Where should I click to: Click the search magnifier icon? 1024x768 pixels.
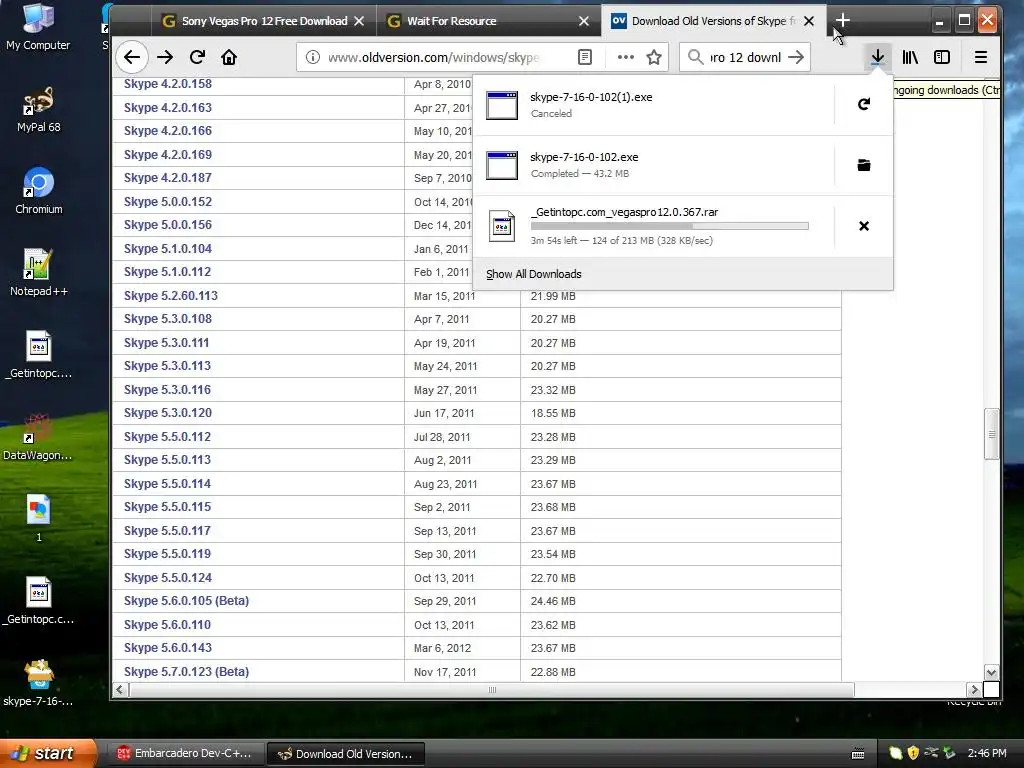point(696,57)
